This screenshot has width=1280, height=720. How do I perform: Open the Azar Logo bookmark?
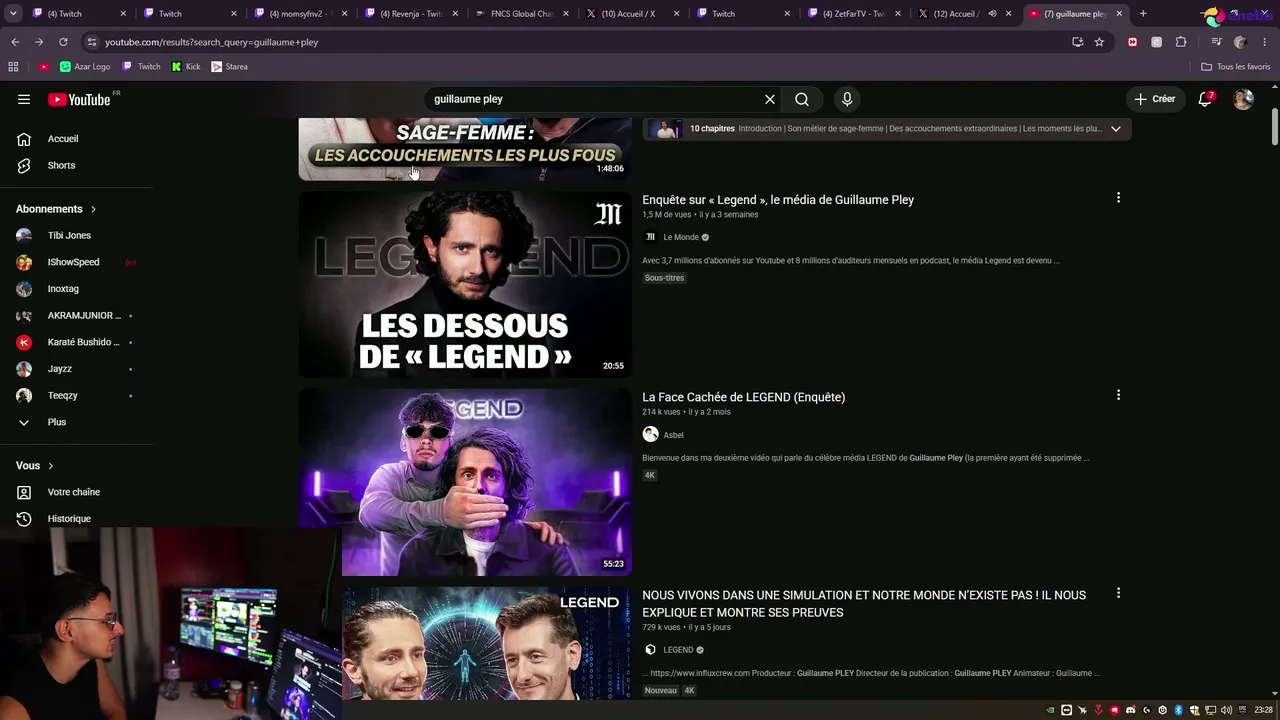tap(85, 67)
